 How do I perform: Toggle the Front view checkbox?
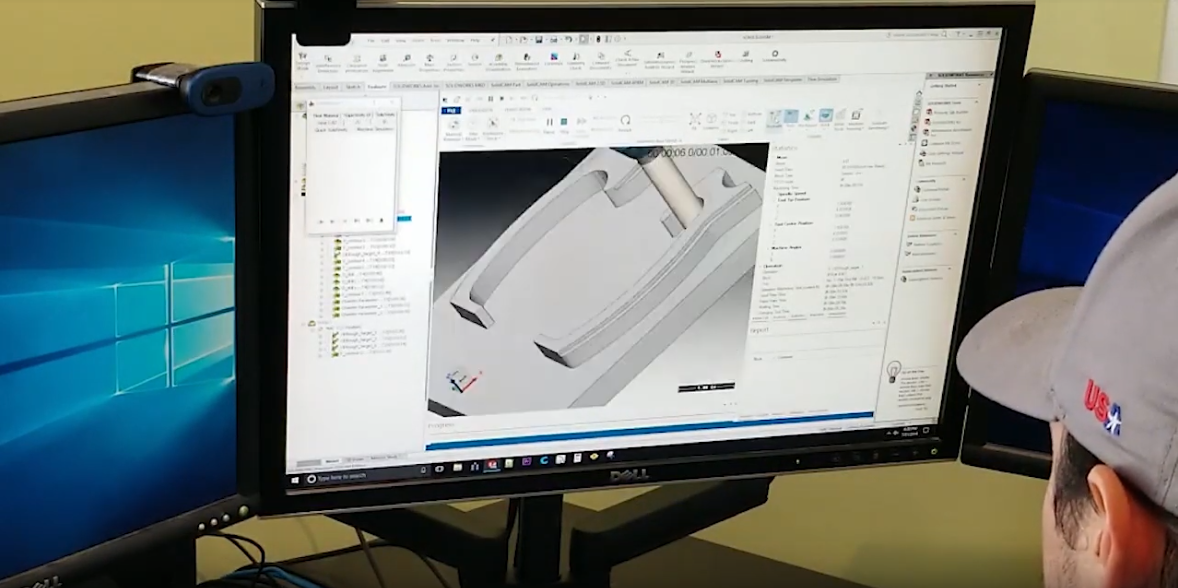point(725,122)
